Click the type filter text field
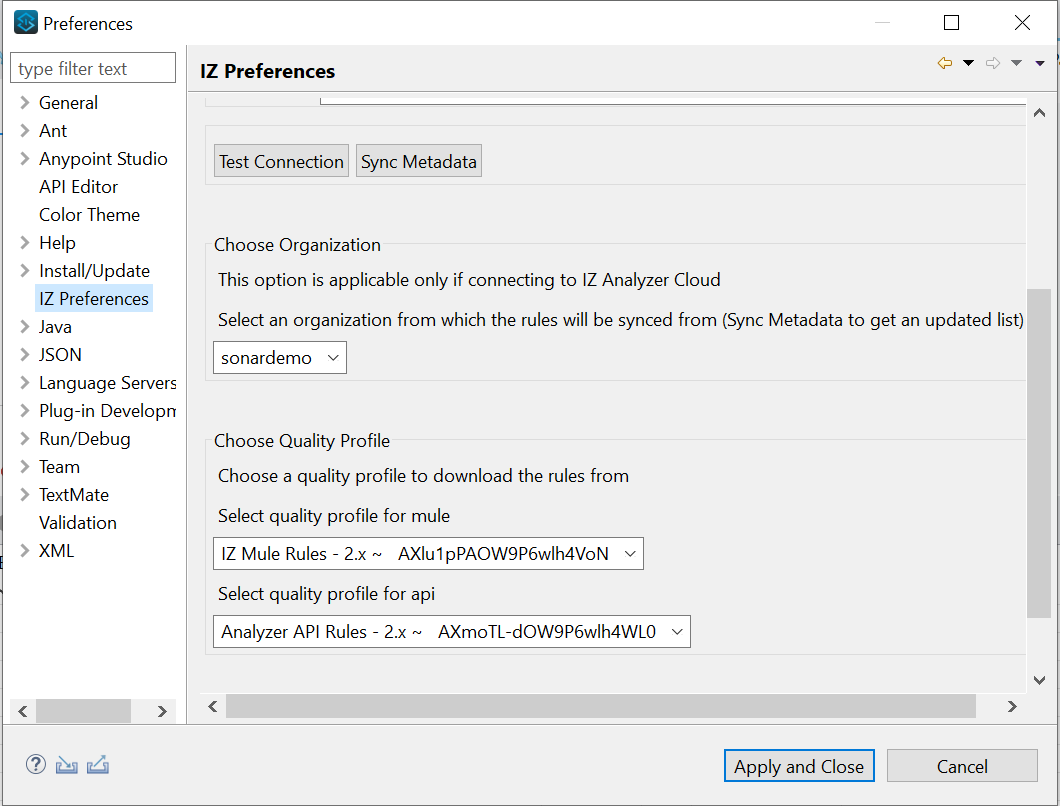Viewport: 1060px width, 806px height. click(93, 68)
